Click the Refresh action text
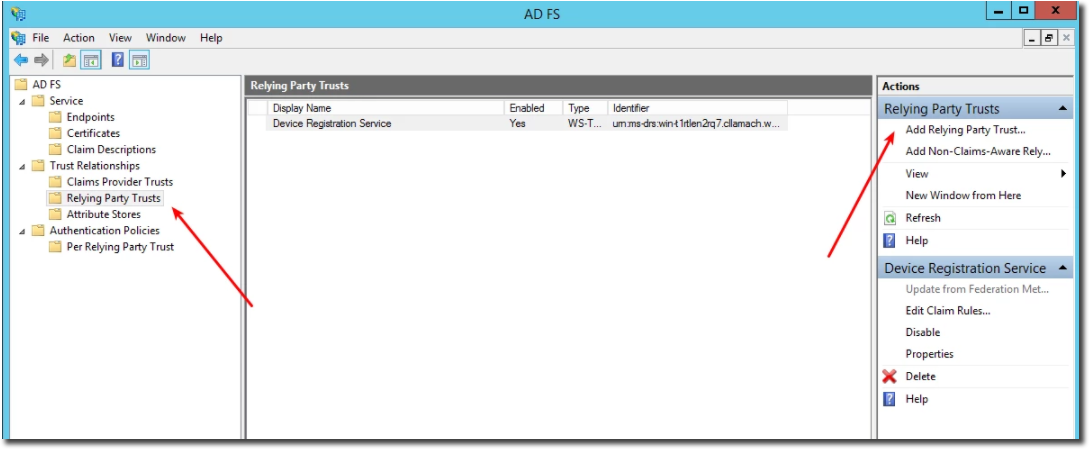The width and height of the screenshot is (1089, 449). point(923,218)
